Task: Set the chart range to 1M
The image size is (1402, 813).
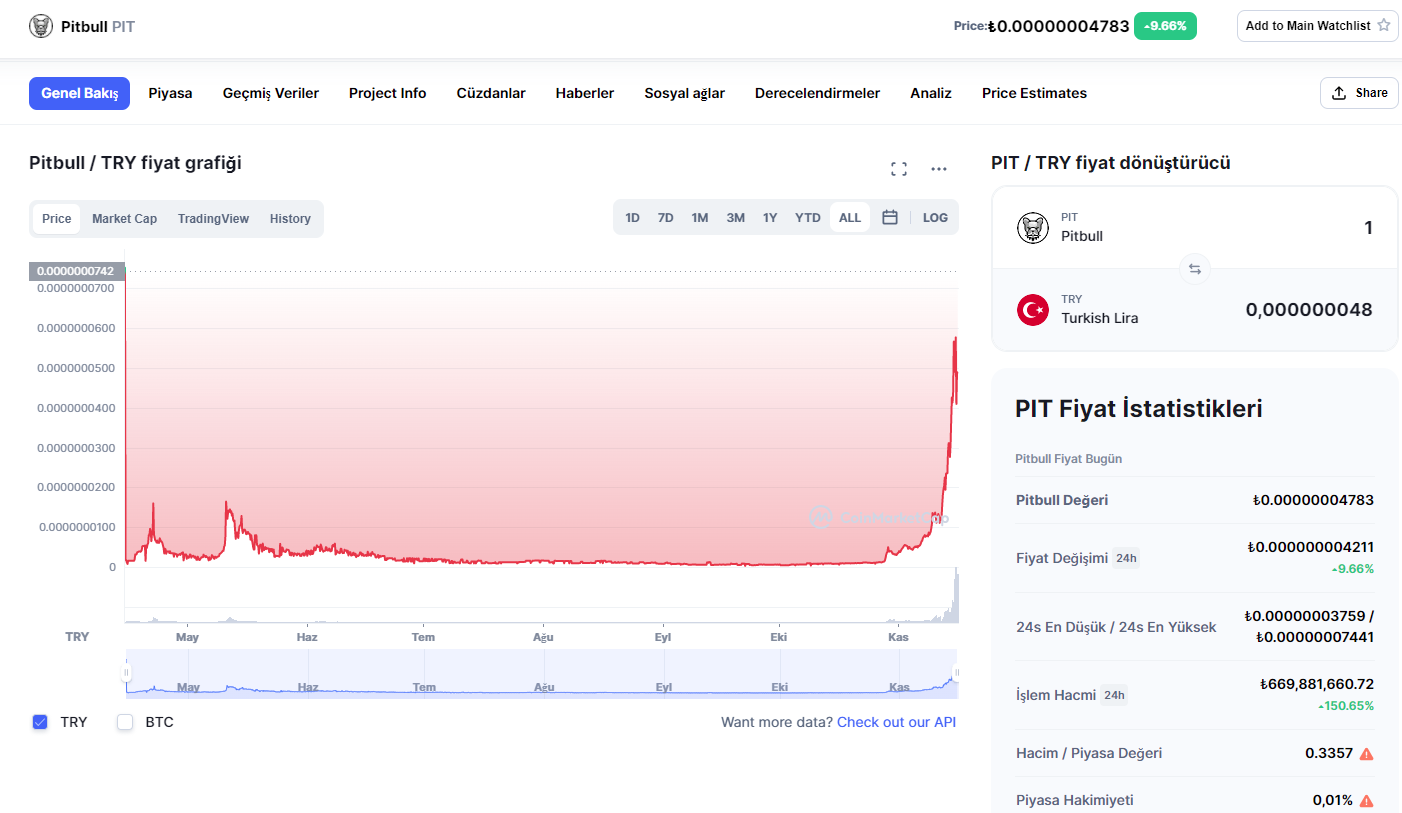Action: (x=700, y=218)
